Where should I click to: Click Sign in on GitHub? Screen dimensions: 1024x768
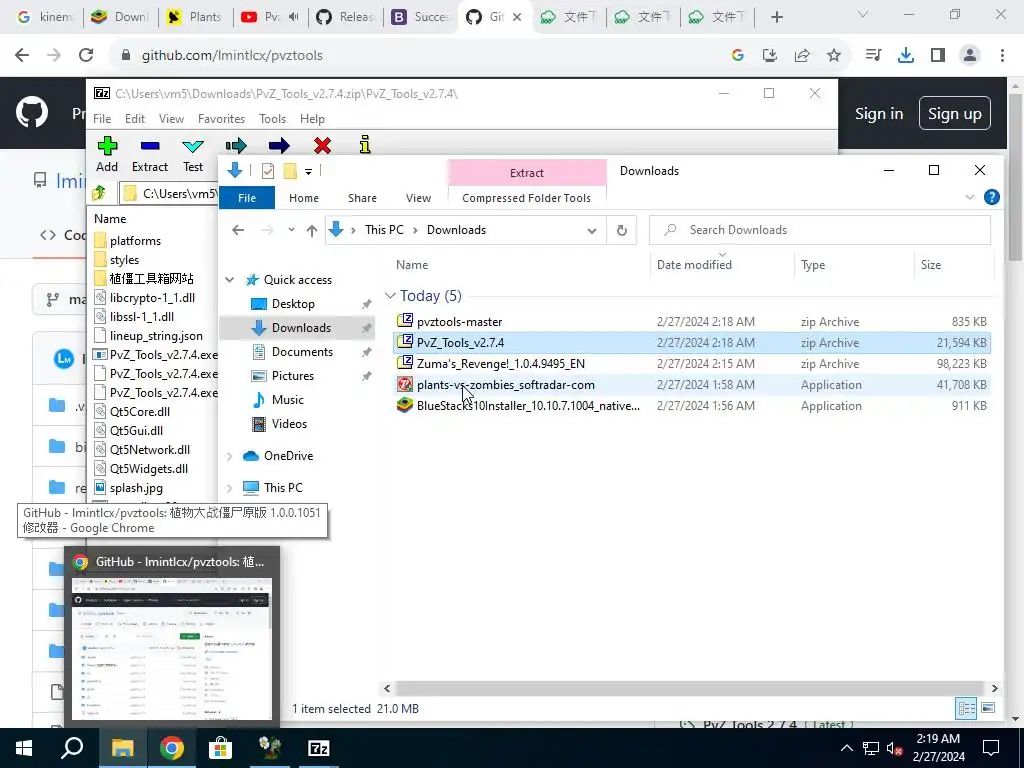[x=879, y=114]
